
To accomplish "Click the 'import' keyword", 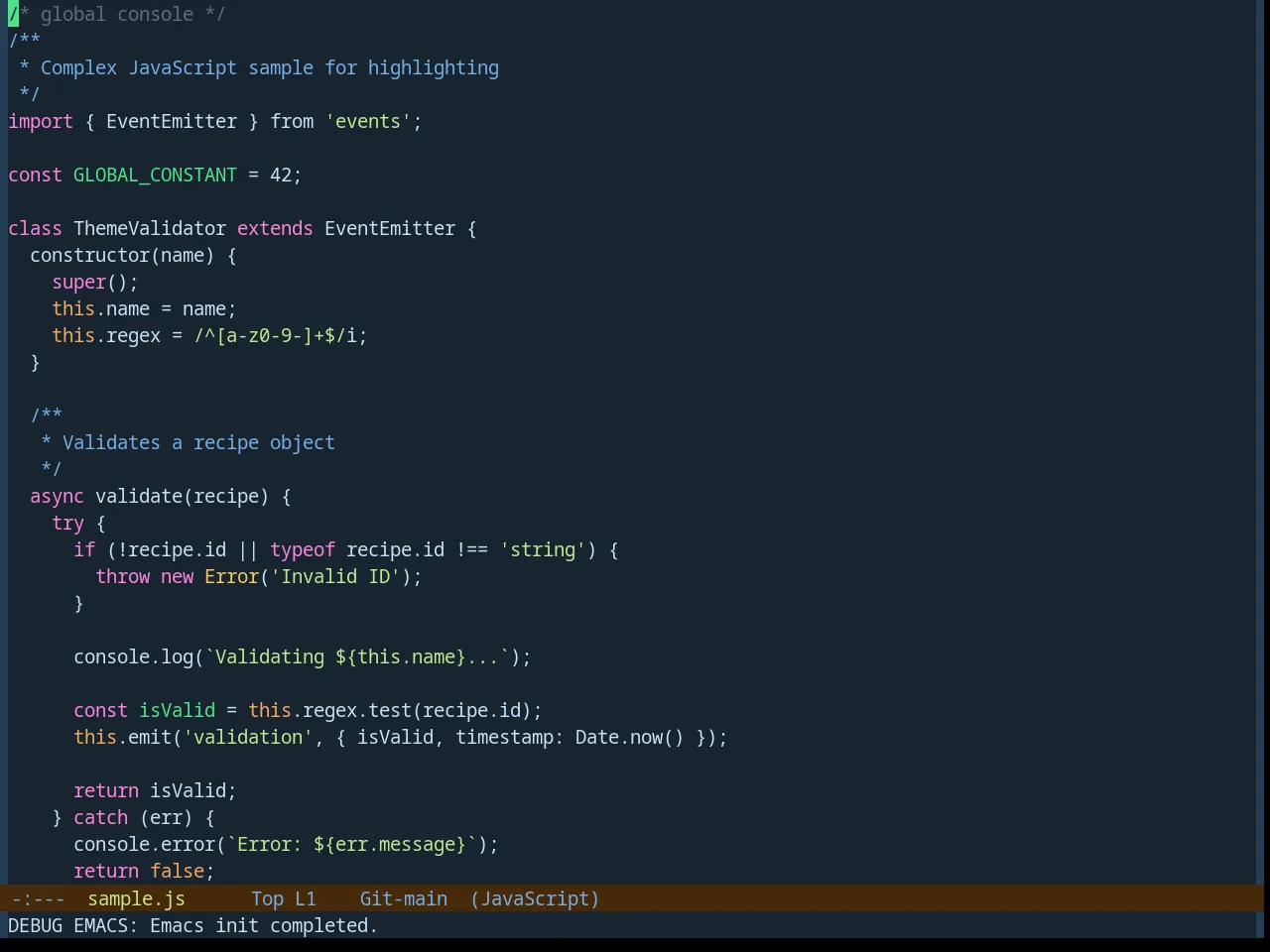I will point(41,121).
